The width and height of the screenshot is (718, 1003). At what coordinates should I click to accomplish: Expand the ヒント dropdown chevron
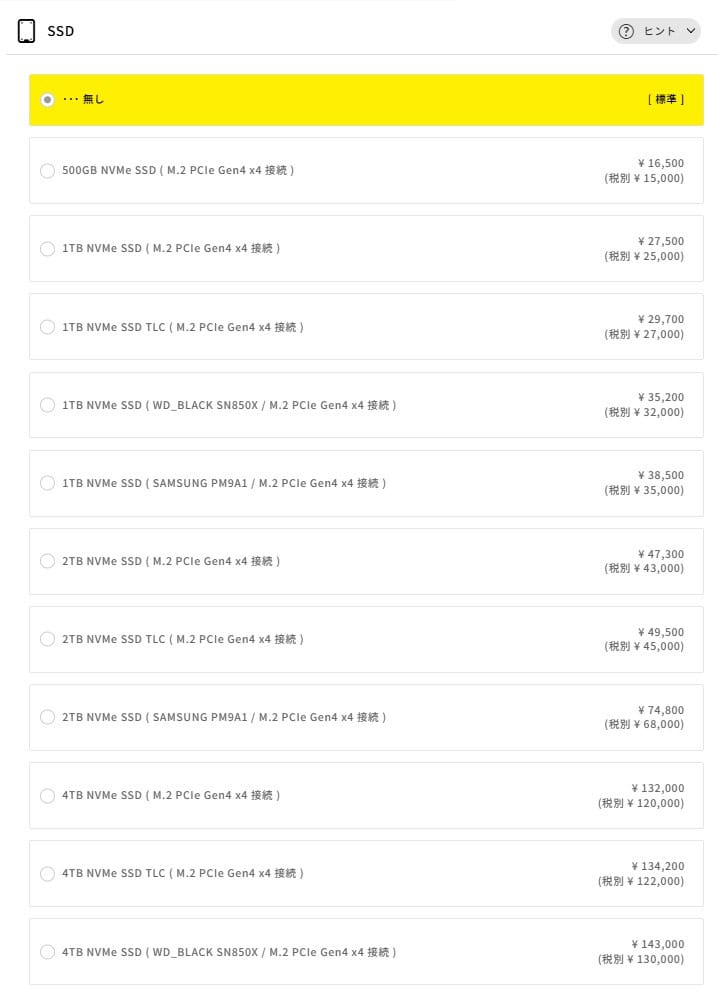point(690,31)
